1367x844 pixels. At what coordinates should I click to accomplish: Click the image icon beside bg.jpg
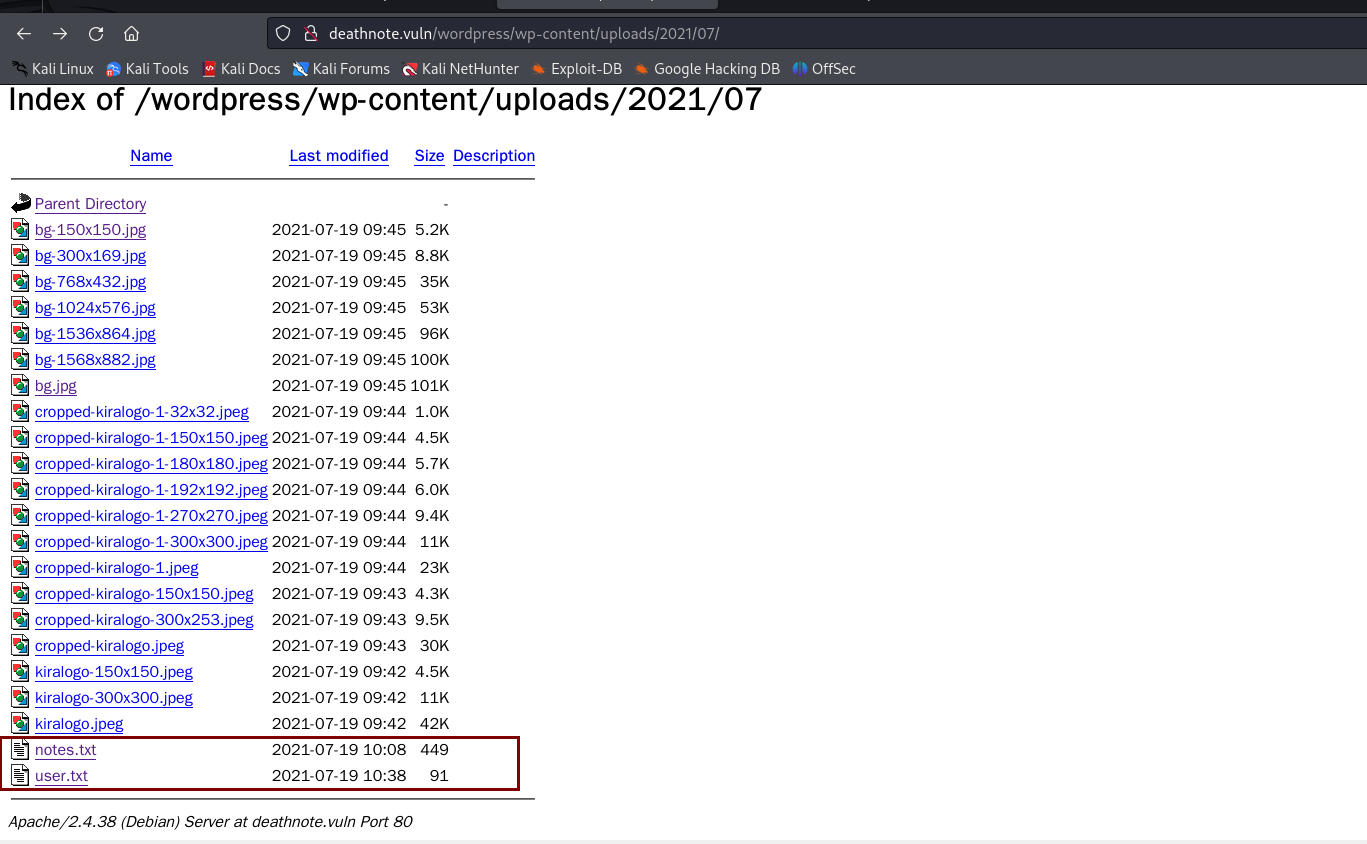[x=21, y=385]
